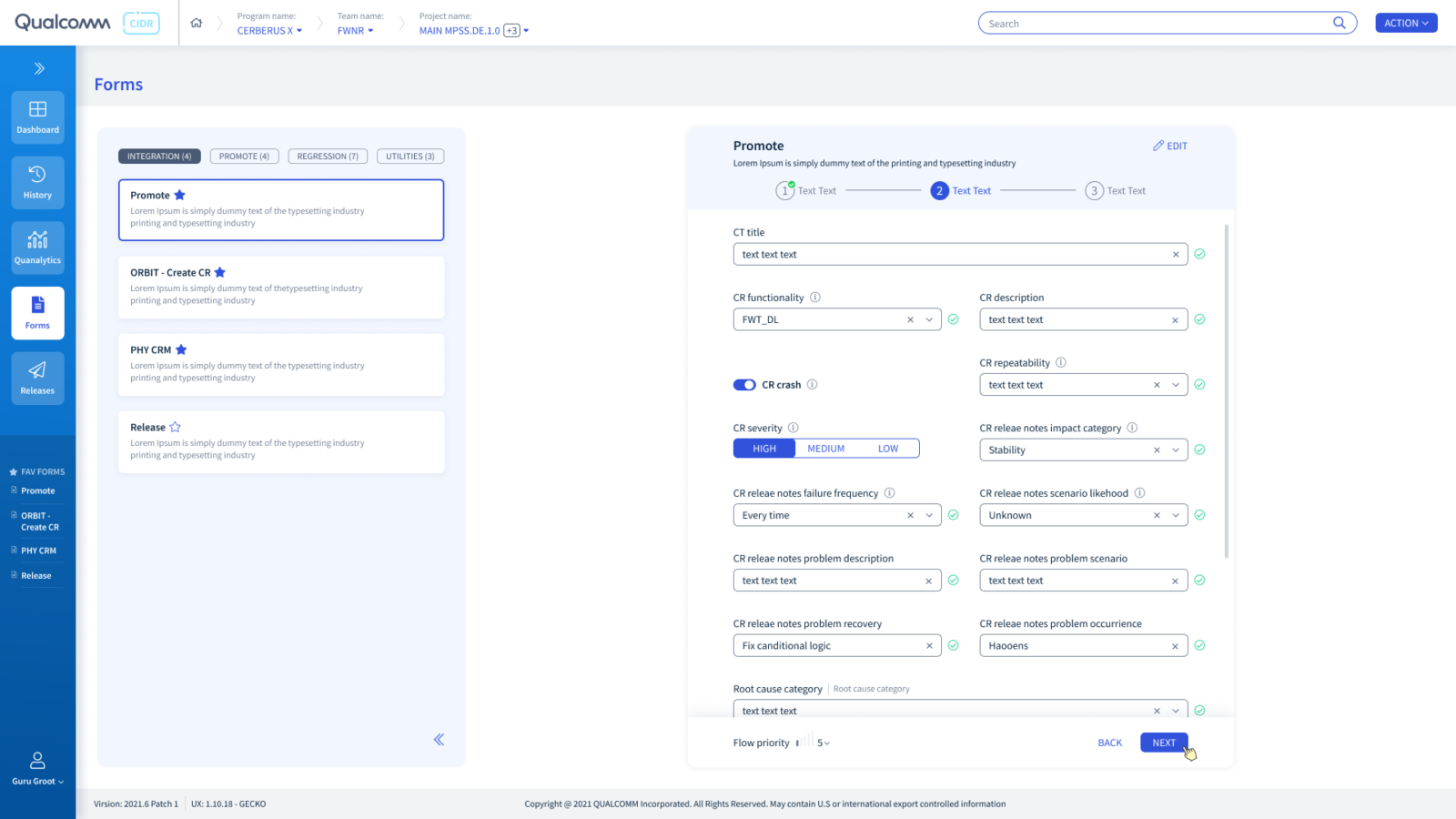Click the CR releae notes problem description field

point(837,581)
